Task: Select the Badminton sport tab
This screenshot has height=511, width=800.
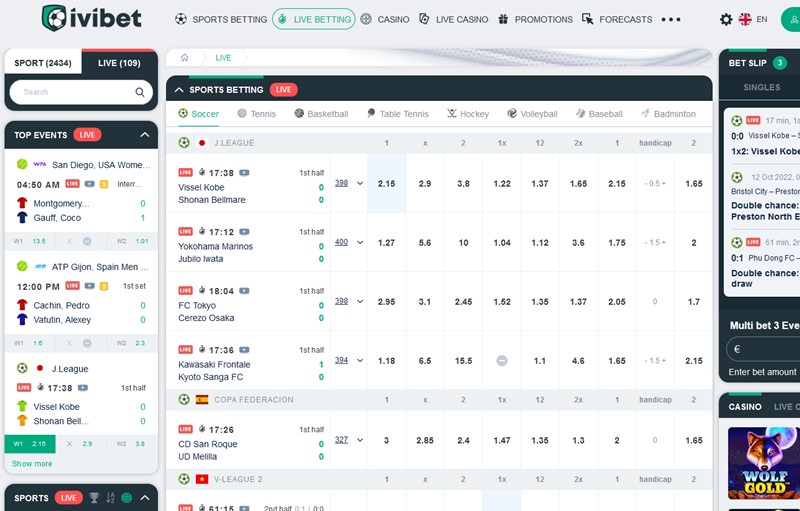Action: point(668,114)
